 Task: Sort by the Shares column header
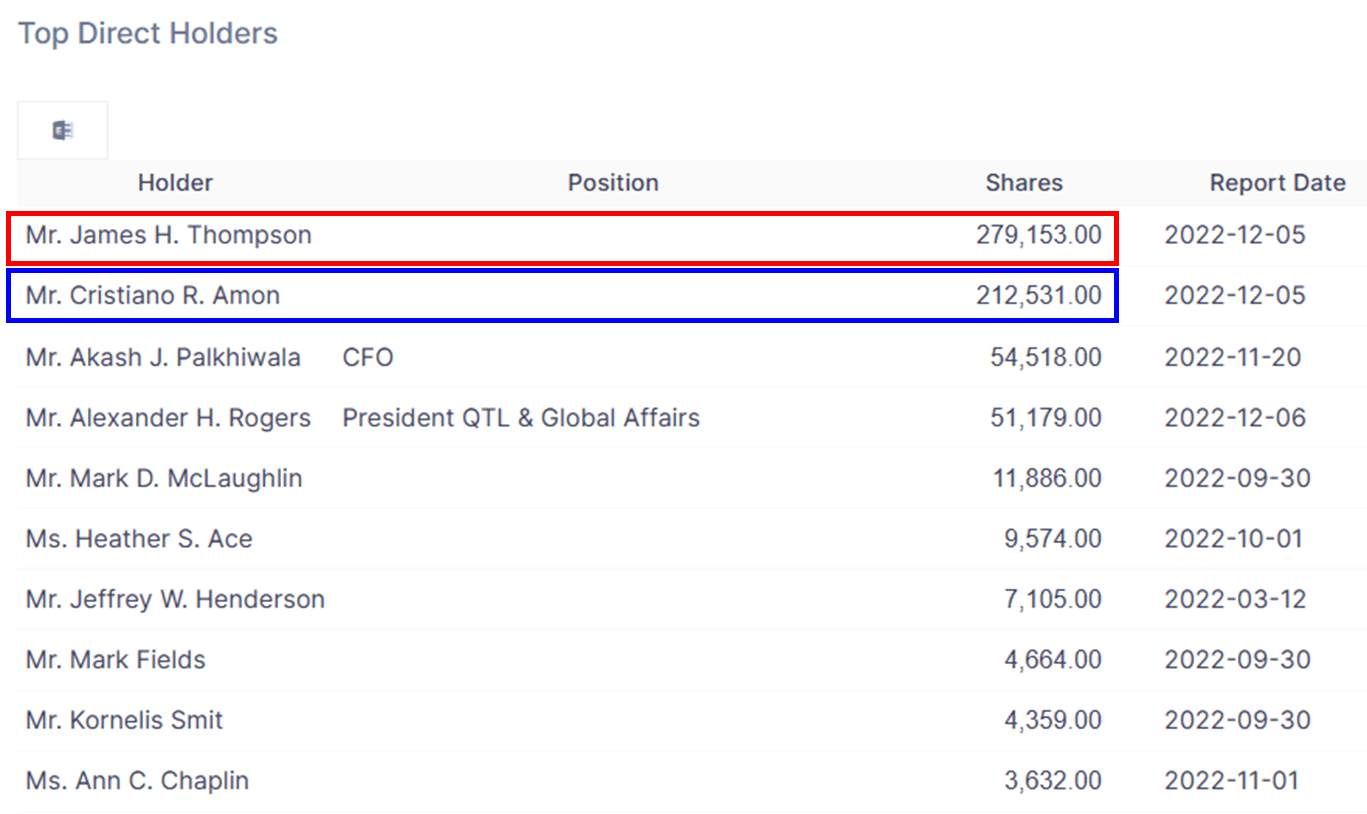point(1024,183)
